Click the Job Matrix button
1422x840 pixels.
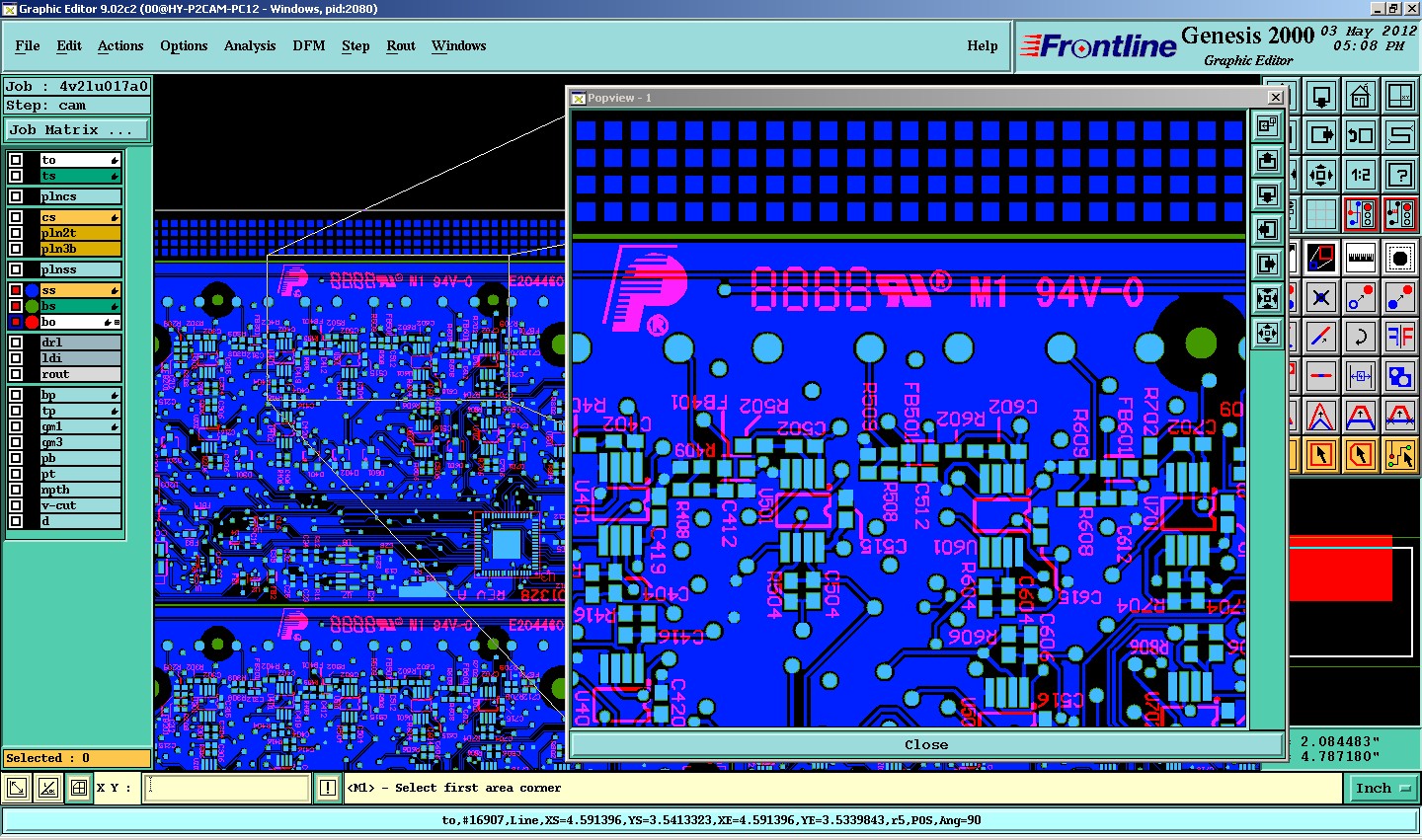77,130
